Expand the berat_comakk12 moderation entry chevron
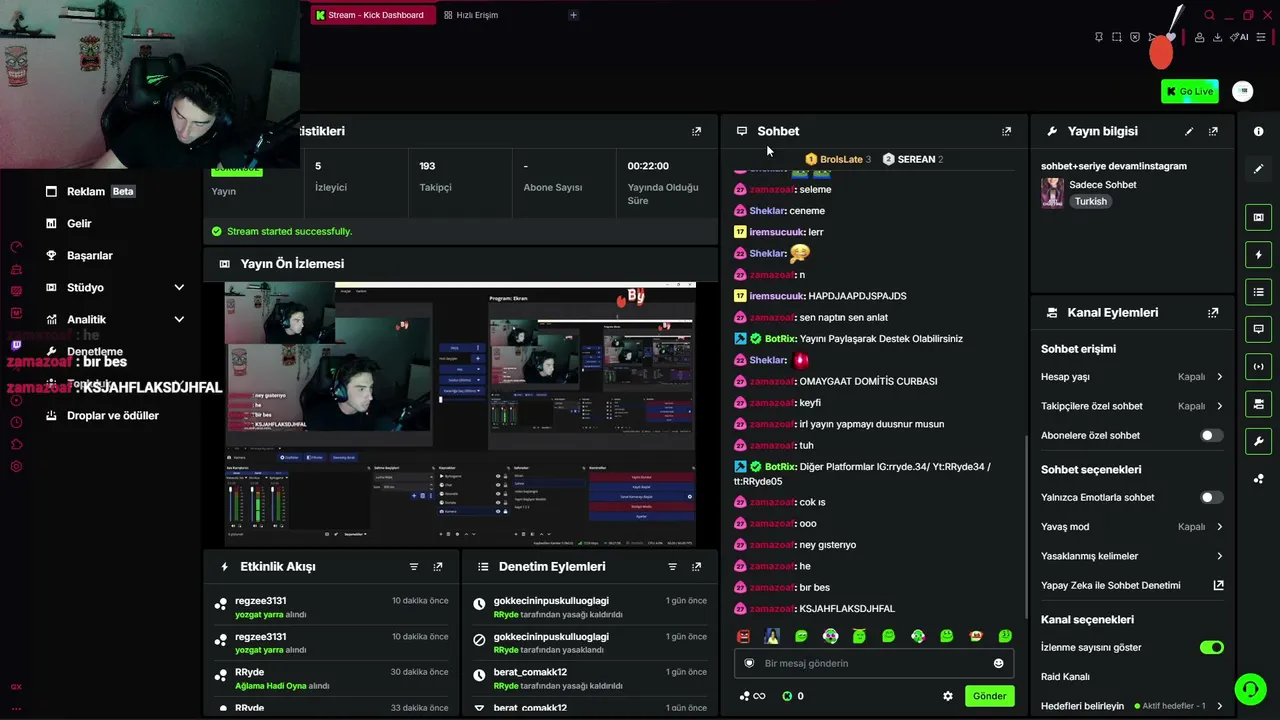1280x720 pixels. pyautogui.click(x=479, y=708)
